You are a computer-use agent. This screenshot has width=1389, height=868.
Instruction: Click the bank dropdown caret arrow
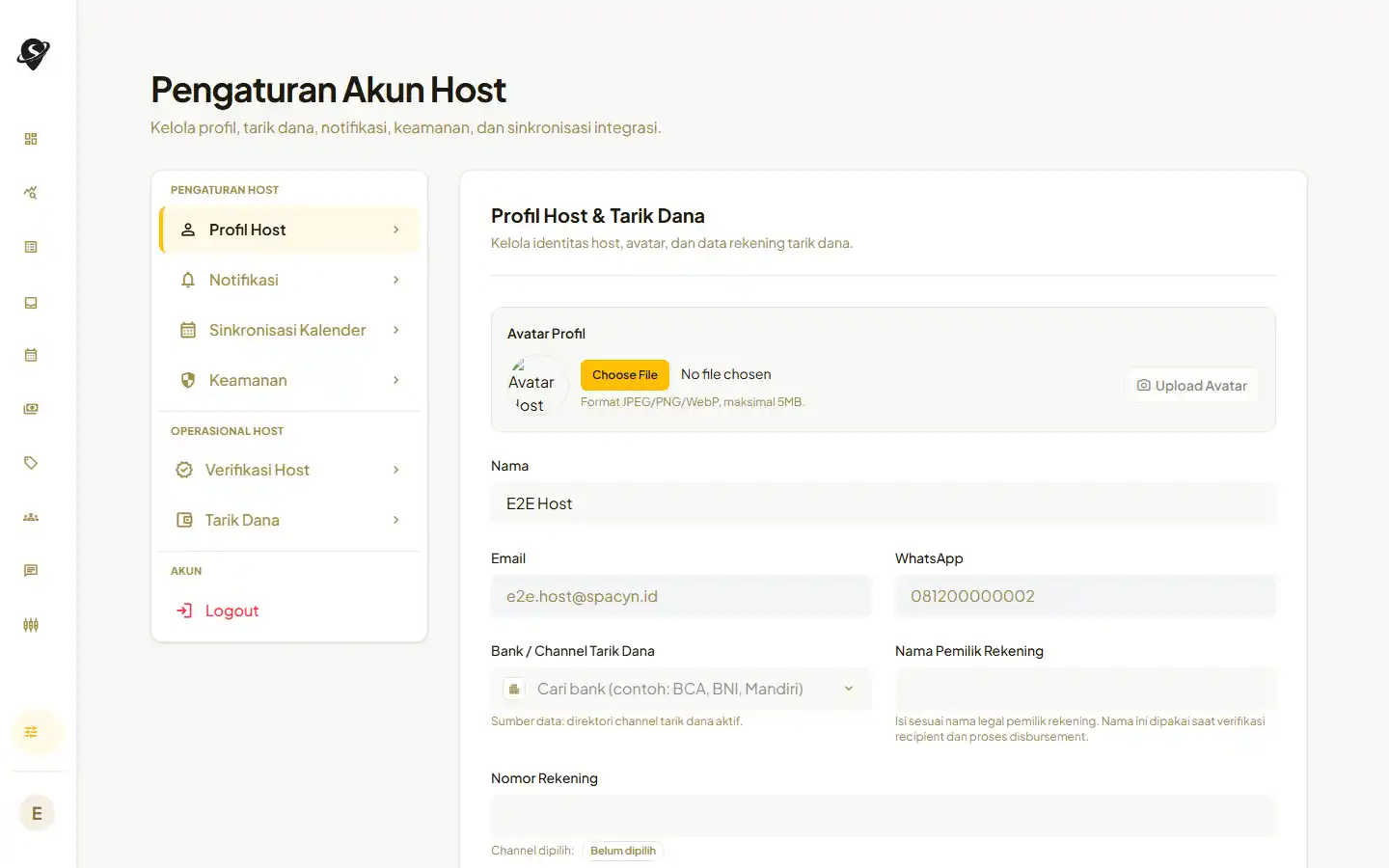click(849, 689)
